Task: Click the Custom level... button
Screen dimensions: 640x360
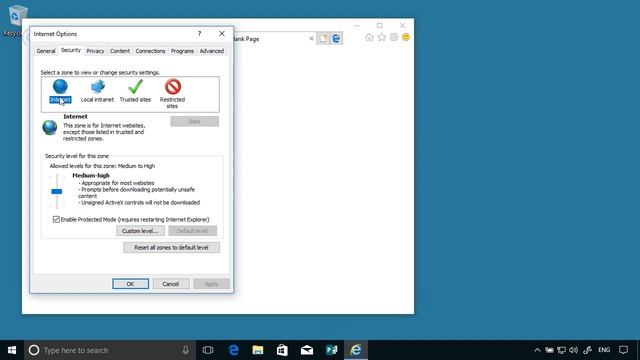Action: pyautogui.click(x=140, y=231)
